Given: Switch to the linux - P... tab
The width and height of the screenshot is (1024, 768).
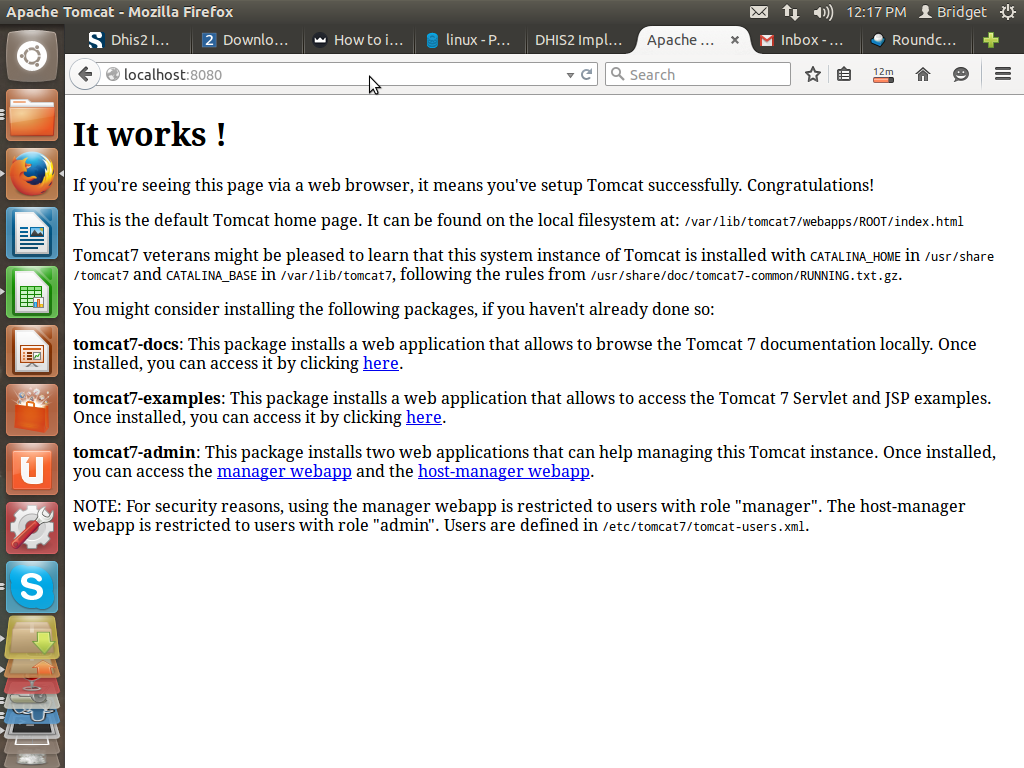Looking at the screenshot, I should (x=469, y=40).
